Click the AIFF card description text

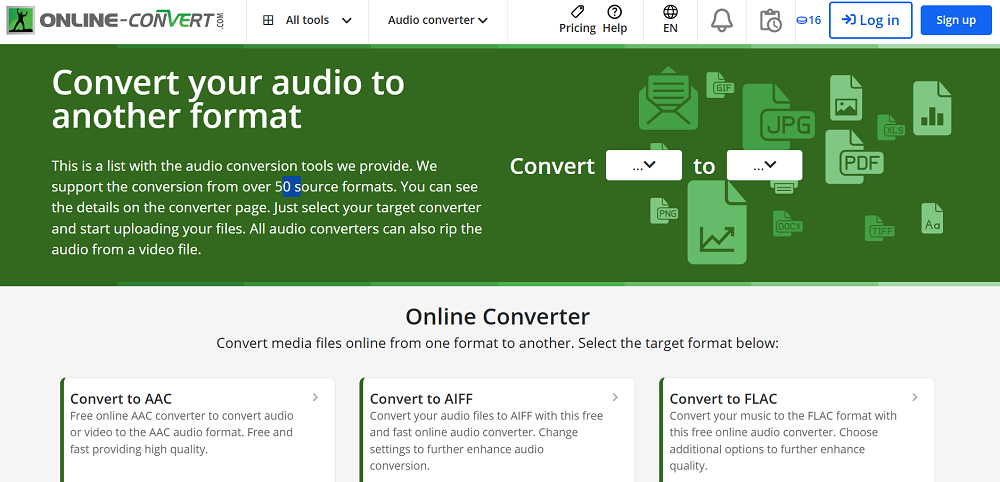click(x=487, y=441)
